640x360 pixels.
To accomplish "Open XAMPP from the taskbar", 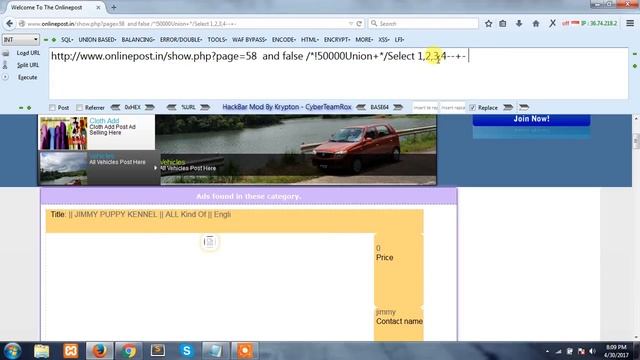I will click(x=70, y=351).
